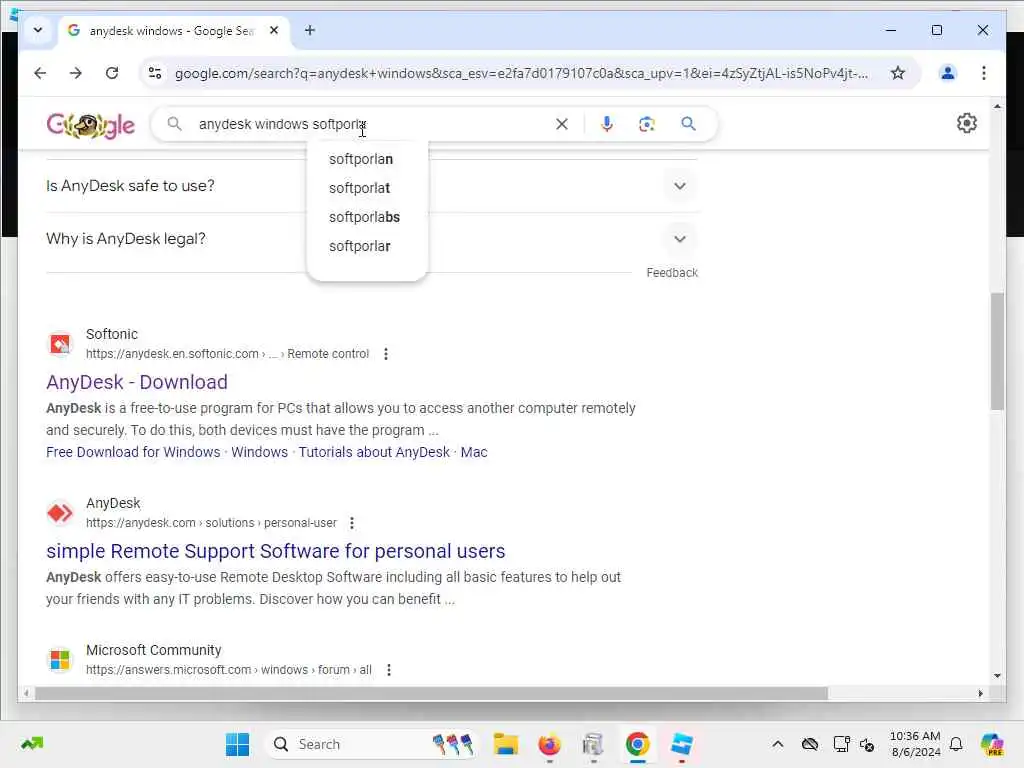Open more options for AnyDesk result
This screenshot has width=1024, height=768.
click(352, 523)
